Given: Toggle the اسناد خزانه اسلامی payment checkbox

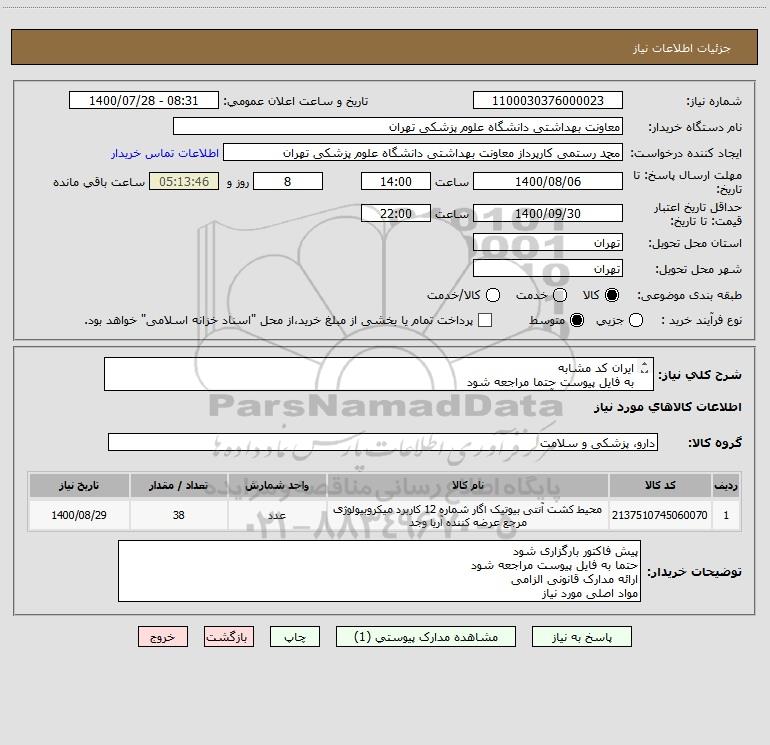Looking at the screenshot, I should [x=485, y=320].
